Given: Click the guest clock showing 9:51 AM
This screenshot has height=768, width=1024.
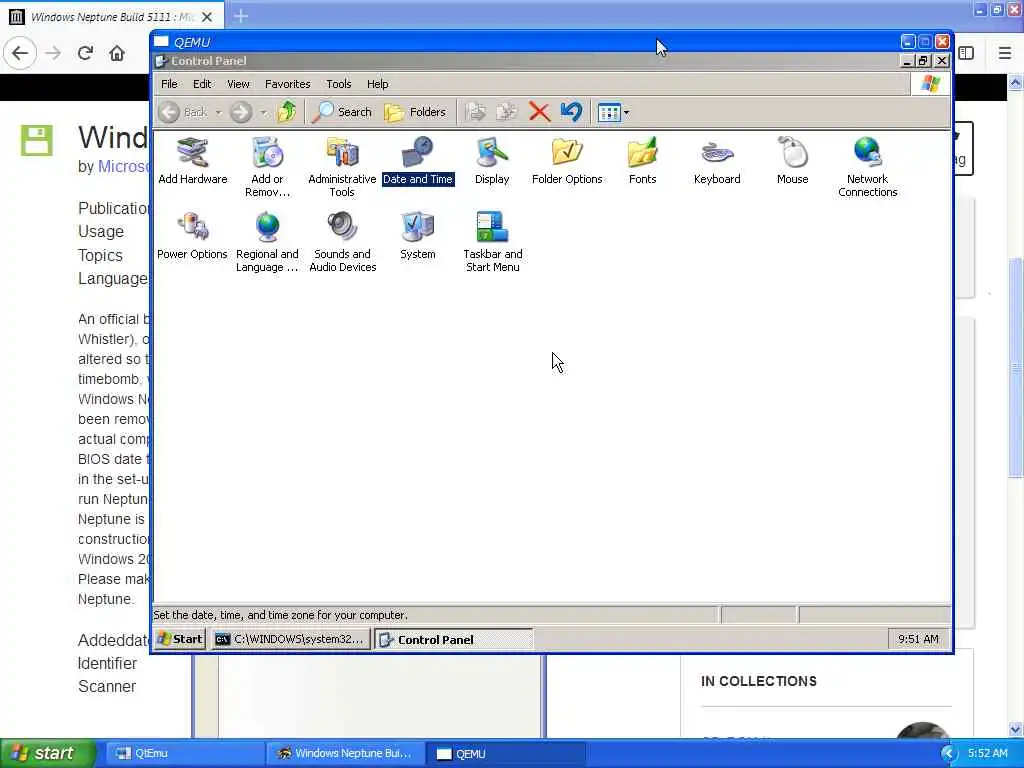Looking at the screenshot, I should [x=918, y=639].
